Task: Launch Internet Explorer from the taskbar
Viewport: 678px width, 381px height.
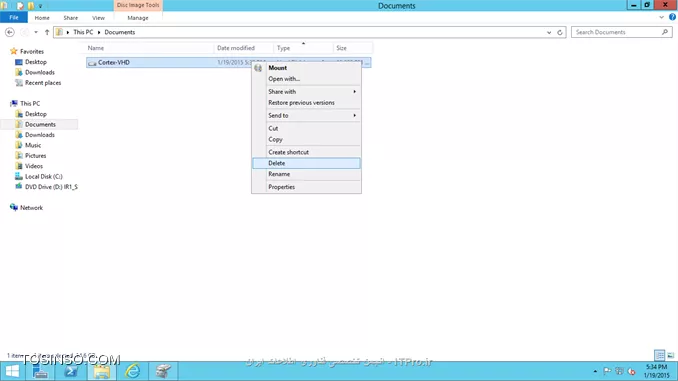Action: coord(132,371)
